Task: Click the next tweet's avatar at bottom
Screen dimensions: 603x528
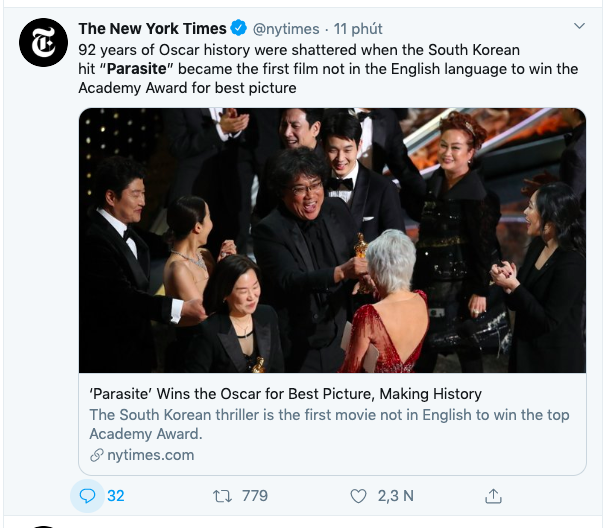Action: [x=44, y=524]
